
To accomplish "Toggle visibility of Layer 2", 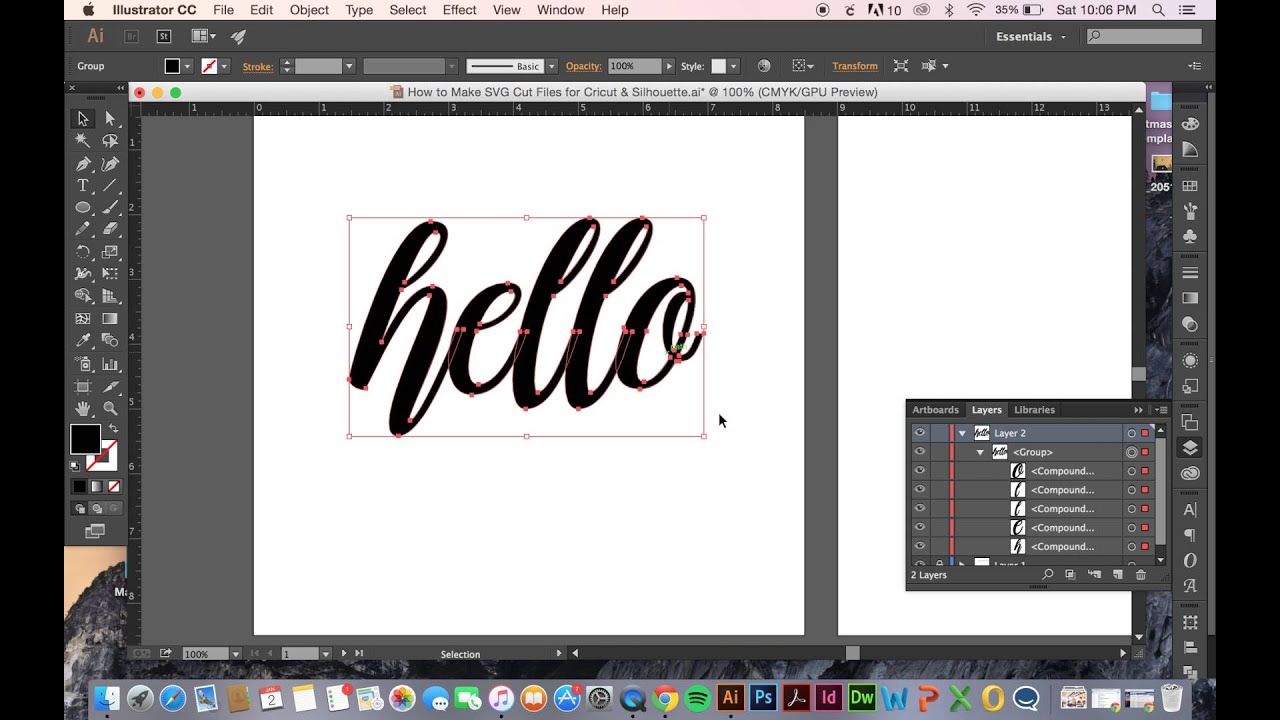I will (x=920, y=432).
